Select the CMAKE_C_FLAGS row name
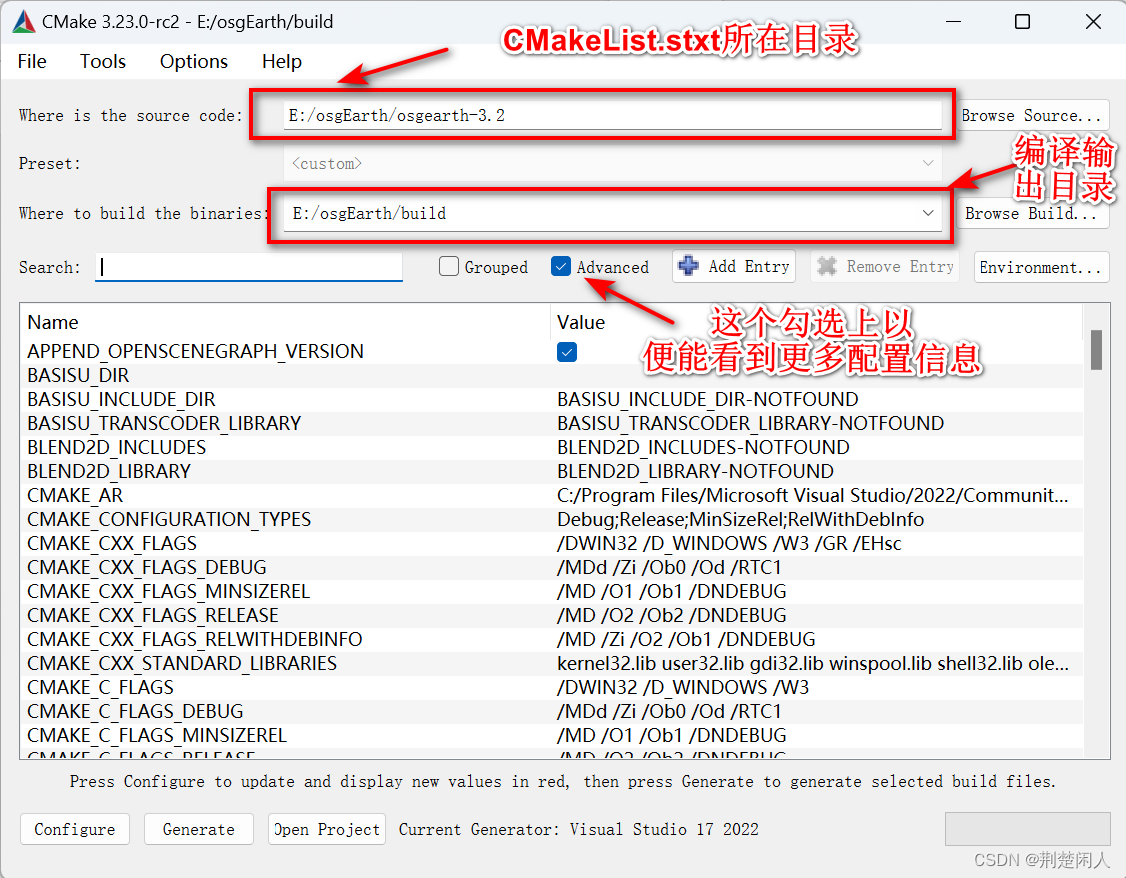1126x878 pixels. [x=100, y=688]
